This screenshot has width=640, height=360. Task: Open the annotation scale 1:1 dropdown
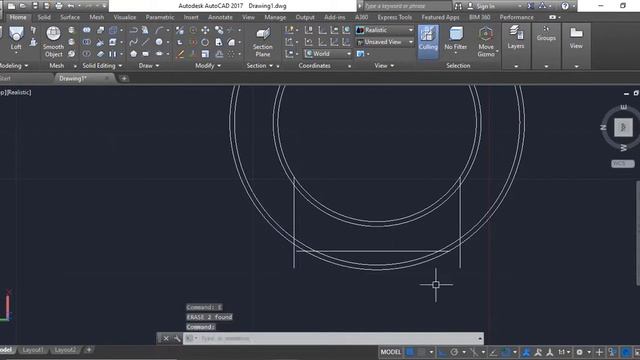point(564,352)
